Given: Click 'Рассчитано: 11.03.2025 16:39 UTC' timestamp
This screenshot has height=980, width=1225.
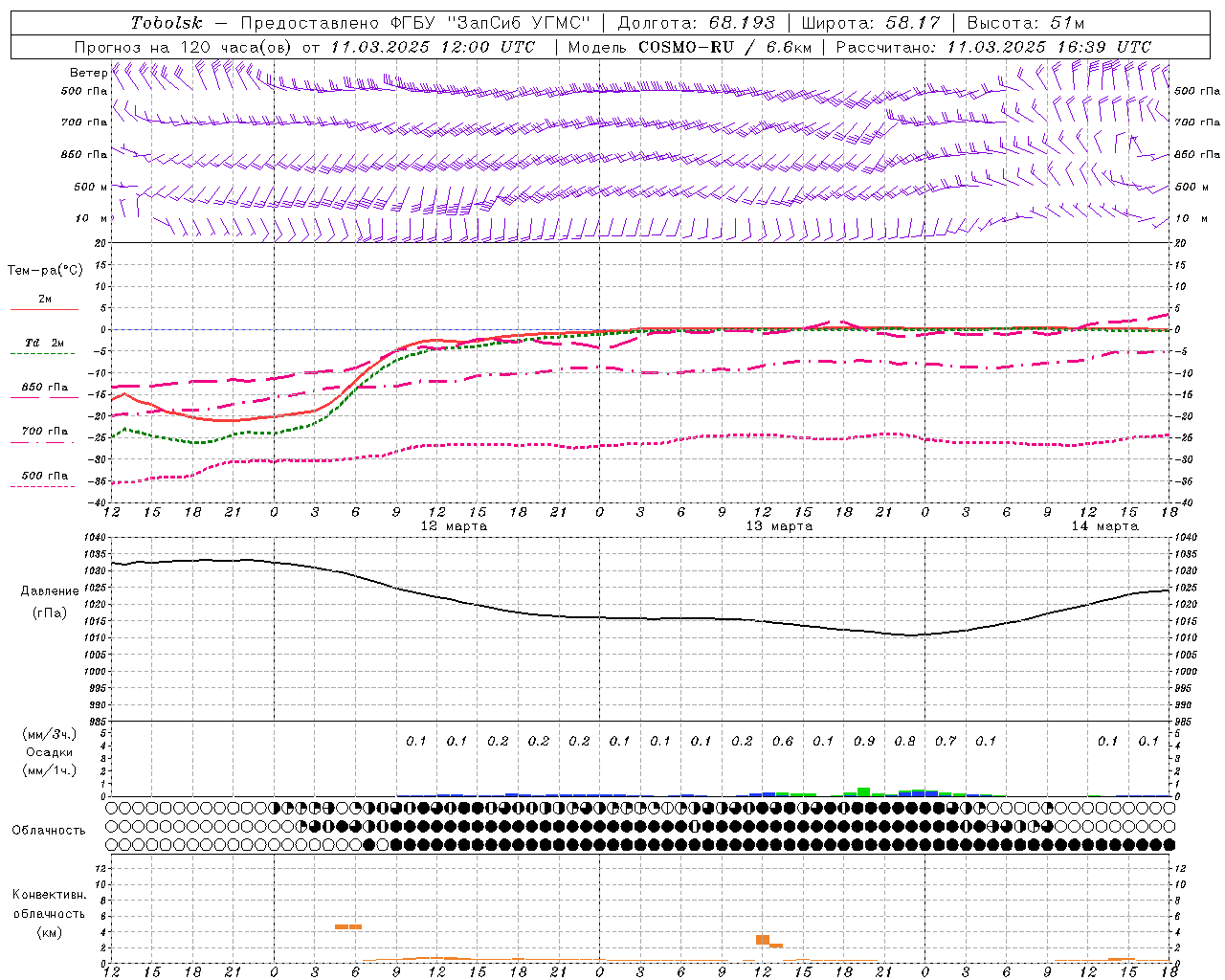Looking at the screenshot, I should 993,47.
